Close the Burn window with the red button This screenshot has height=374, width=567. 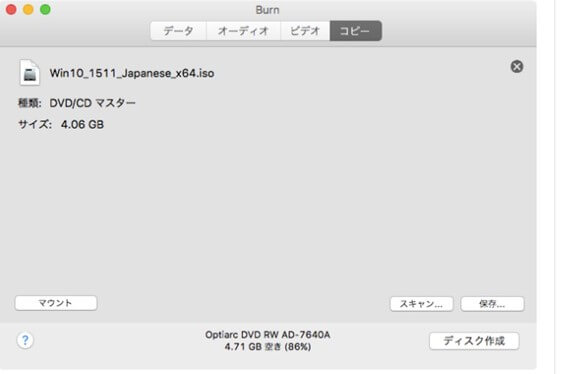[11, 9]
